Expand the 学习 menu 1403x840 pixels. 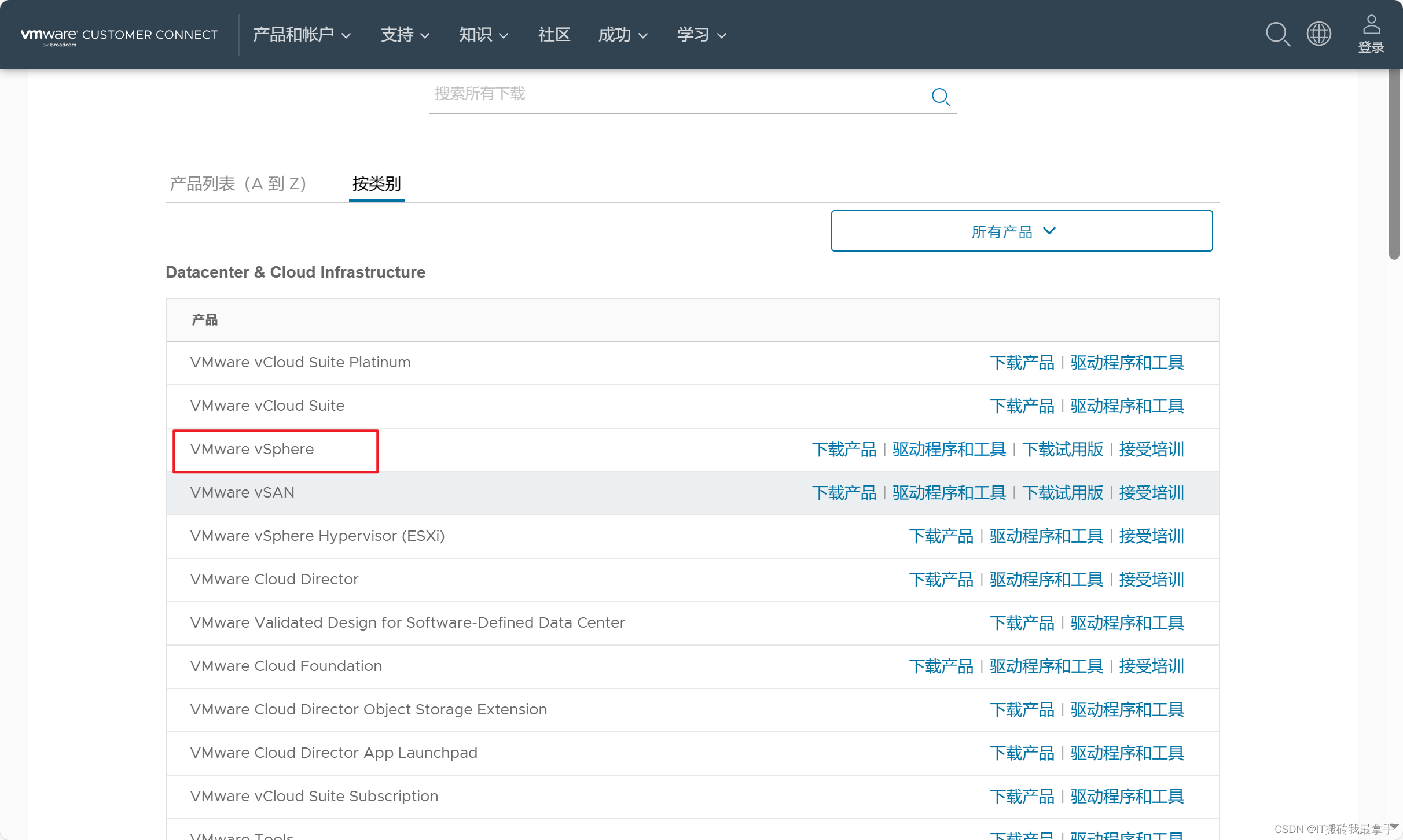(701, 35)
